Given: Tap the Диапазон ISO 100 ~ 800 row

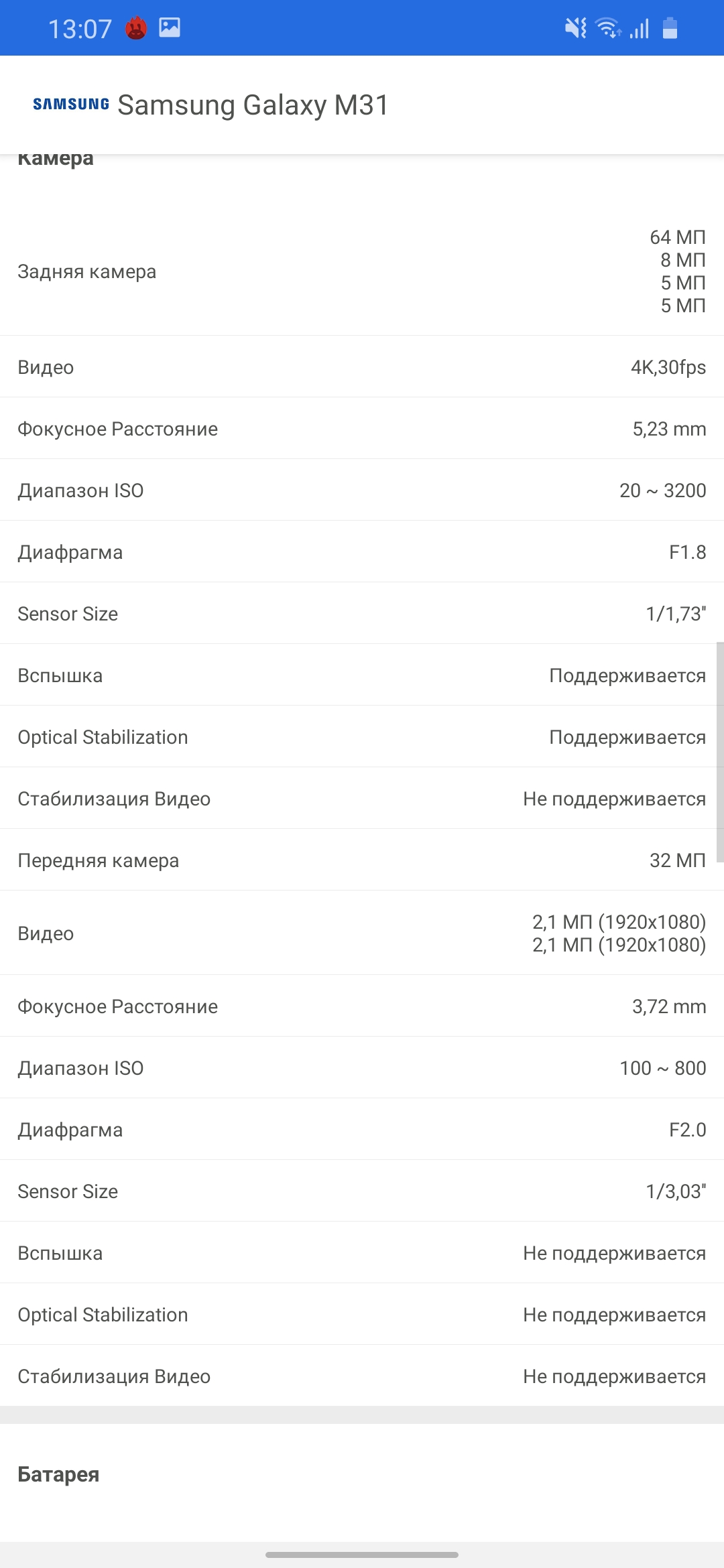Looking at the screenshot, I should click(362, 1068).
